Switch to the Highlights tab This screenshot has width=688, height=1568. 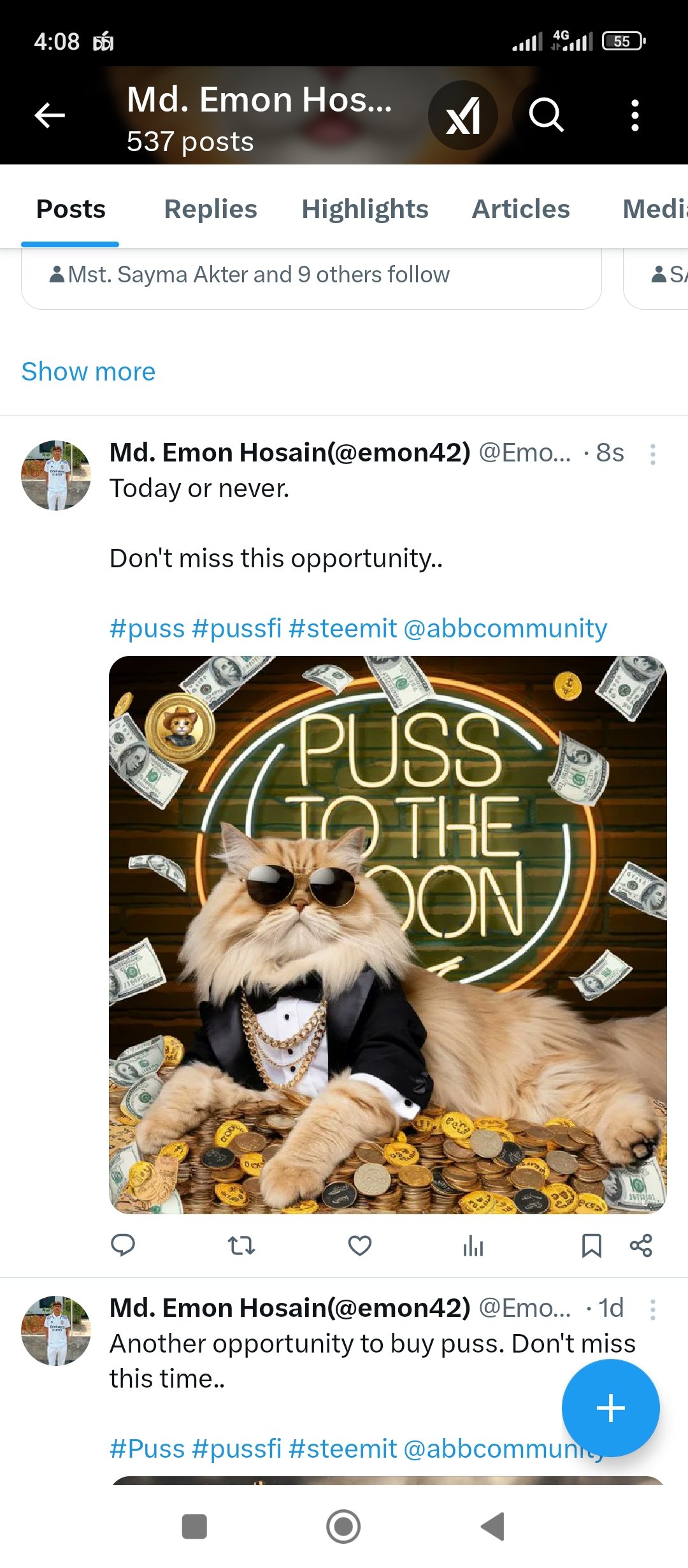pos(365,209)
